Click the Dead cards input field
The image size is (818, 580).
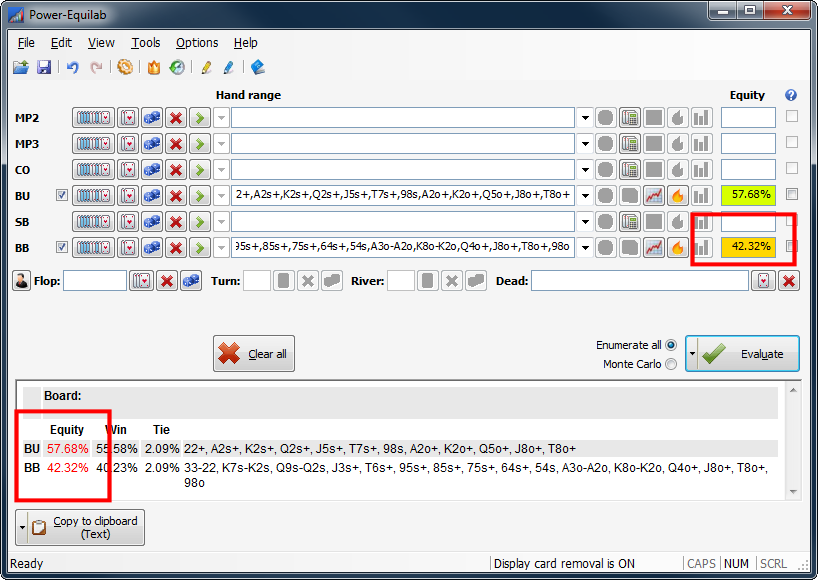(x=640, y=281)
